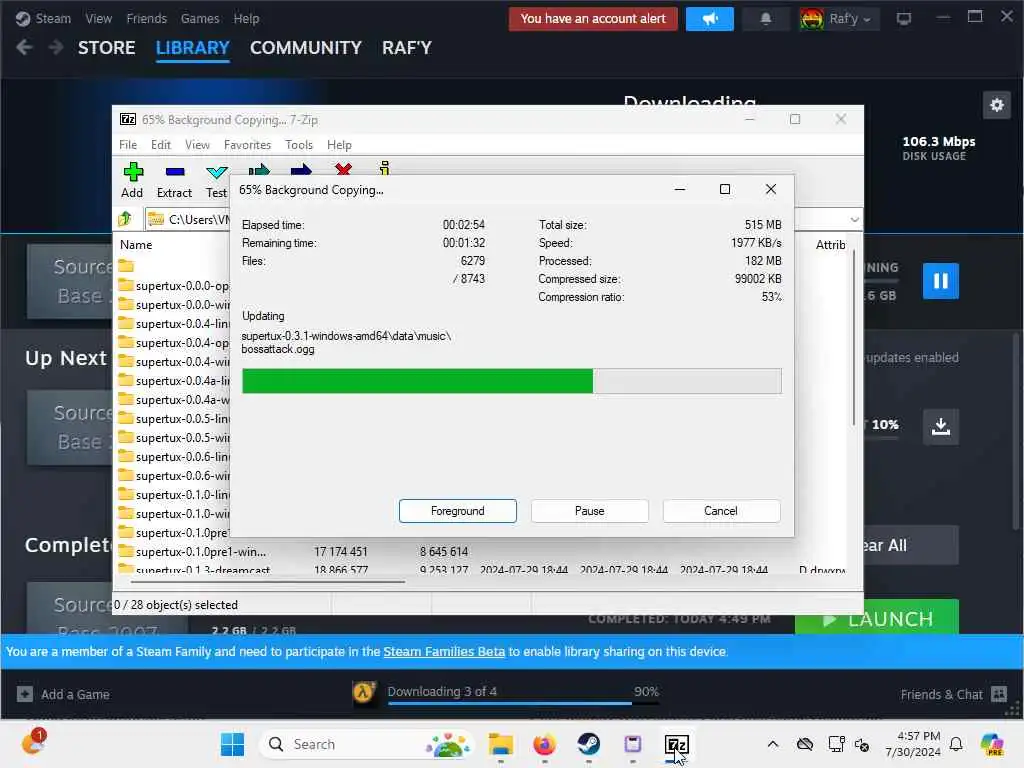
Task: Open 7-Zip Tools menu
Action: (x=299, y=145)
